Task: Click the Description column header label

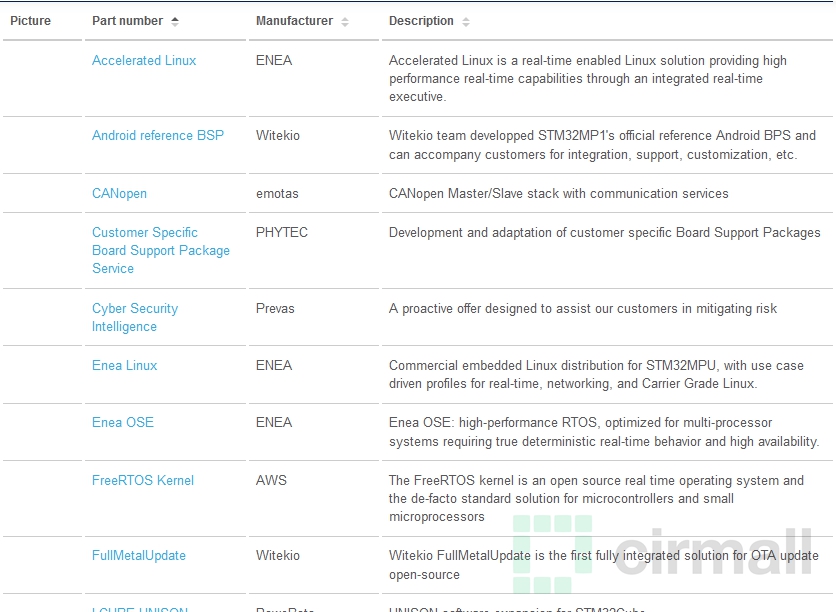Action: pos(421,21)
